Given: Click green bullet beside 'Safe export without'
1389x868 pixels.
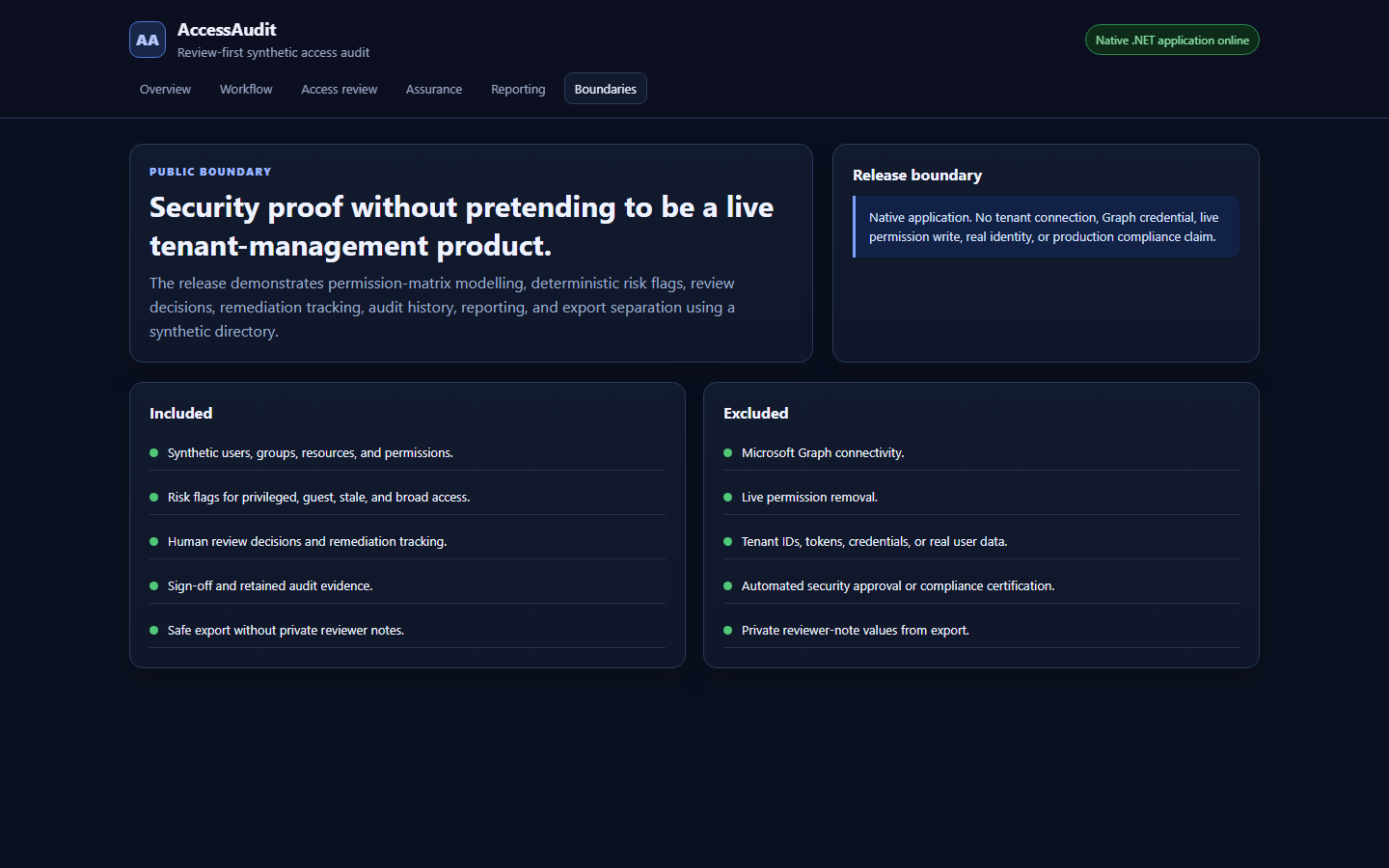Looking at the screenshot, I should pos(153,630).
